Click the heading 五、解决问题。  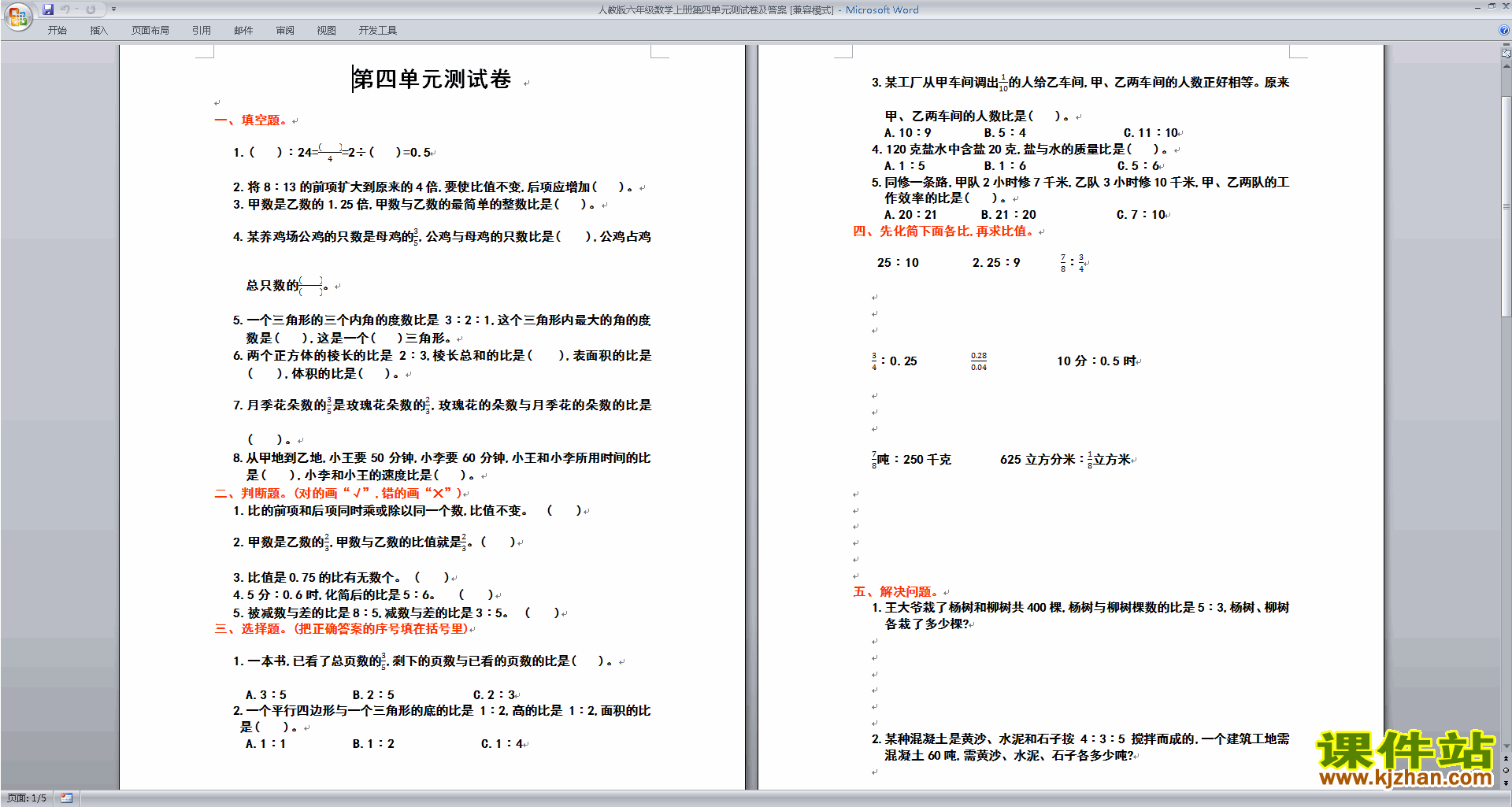[x=896, y=592]
